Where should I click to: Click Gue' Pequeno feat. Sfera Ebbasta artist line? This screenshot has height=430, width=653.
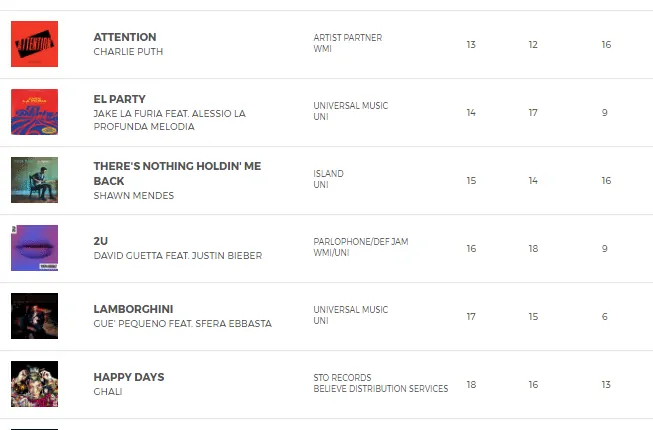182,324
